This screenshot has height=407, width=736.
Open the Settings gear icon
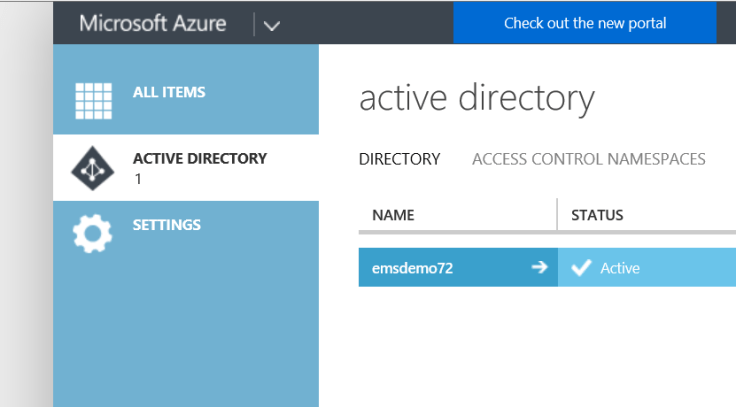click(93, 234)
